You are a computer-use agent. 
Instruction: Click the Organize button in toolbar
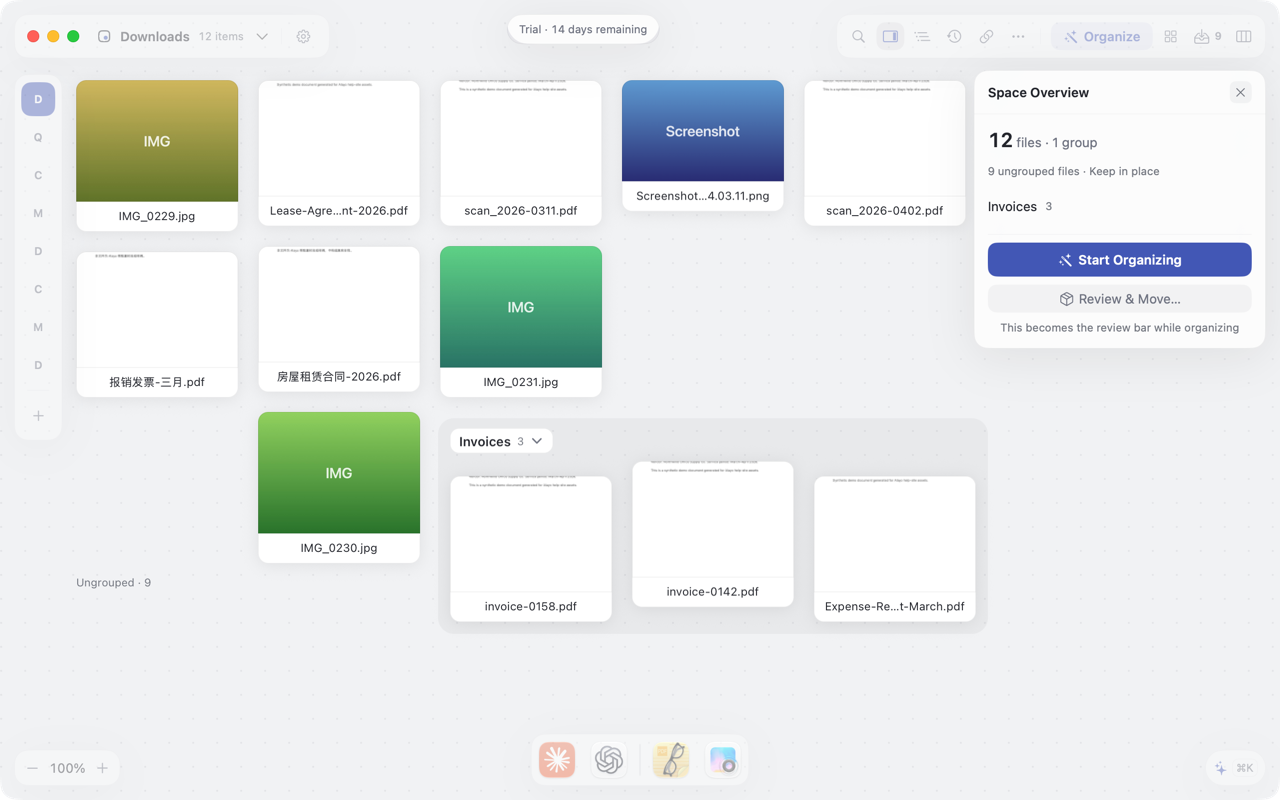pyautogui.click(x=1101, y=37)
